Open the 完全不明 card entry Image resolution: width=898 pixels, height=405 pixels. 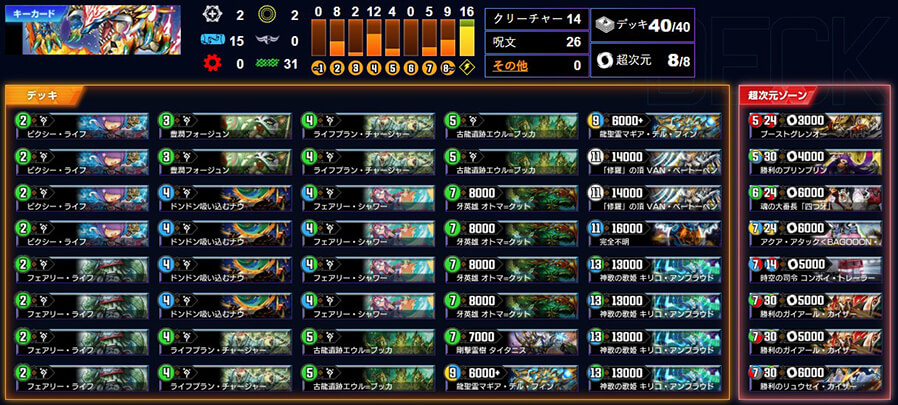(x=654, y=234)
